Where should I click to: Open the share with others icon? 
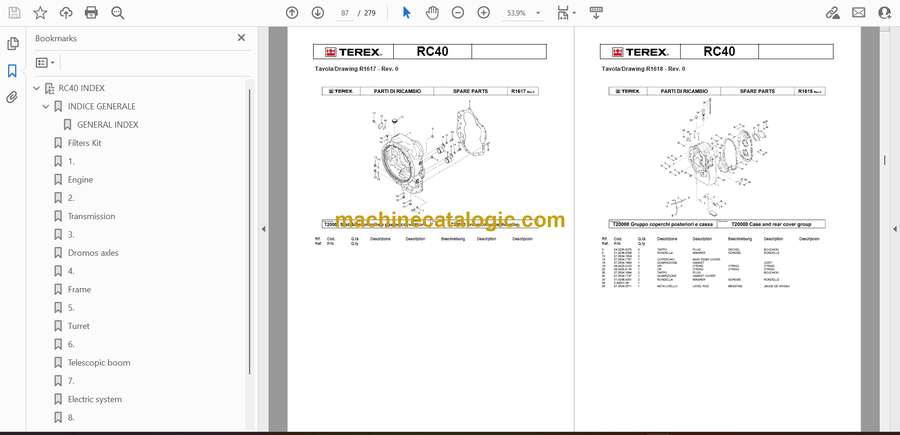[885, 13]
